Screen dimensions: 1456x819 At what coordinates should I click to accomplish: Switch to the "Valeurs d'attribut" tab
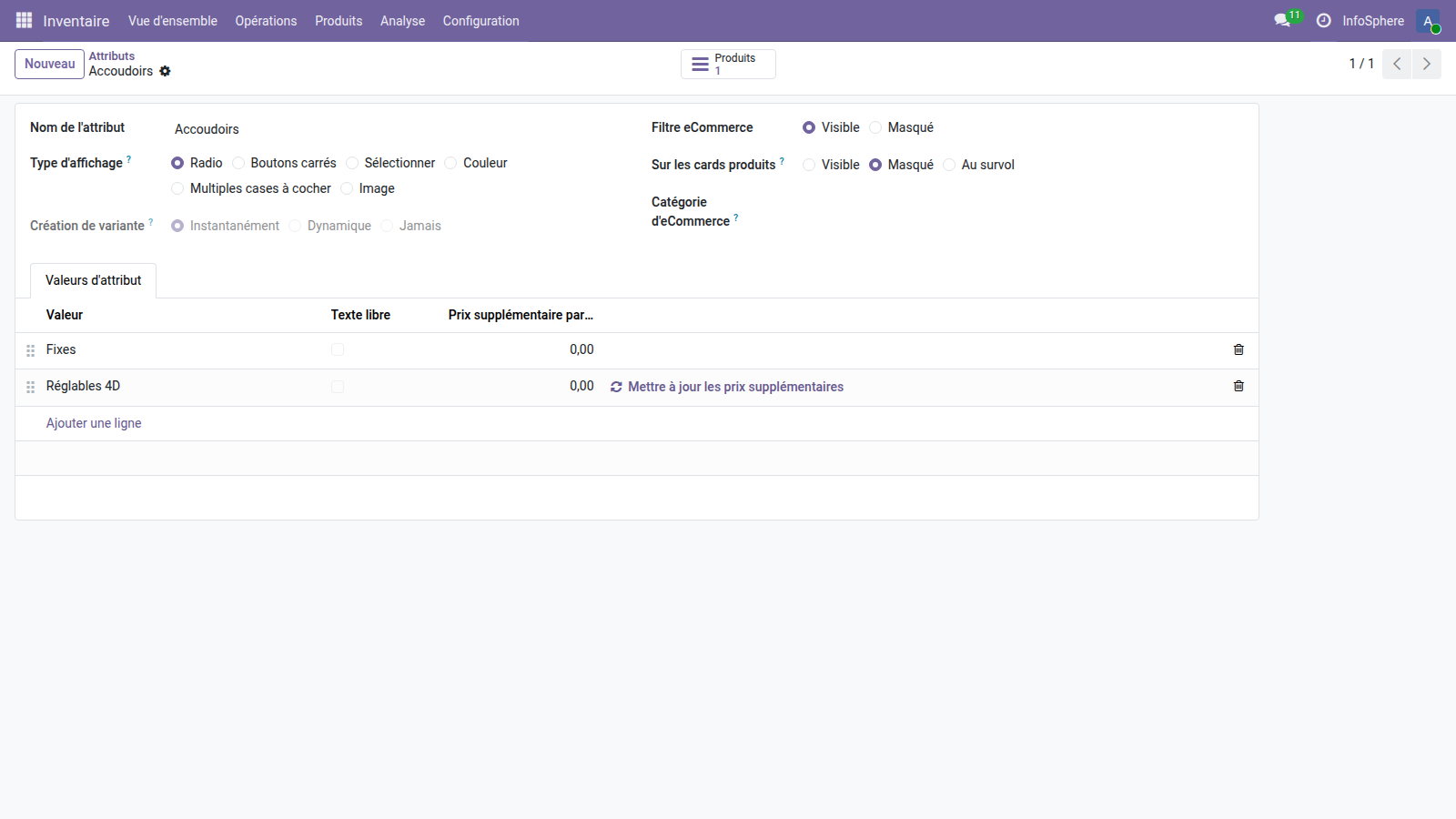(x=93, y=280)
